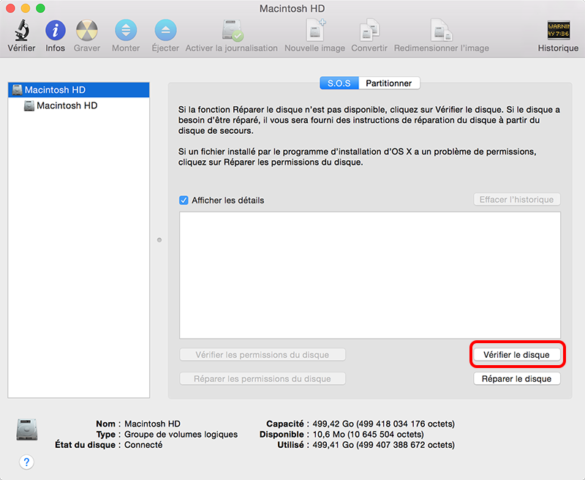This screenshot has height=480, width=585.
Task: Click the Graver burn toolbar icon
Action: pyautogui.click(x=87, y=30)
